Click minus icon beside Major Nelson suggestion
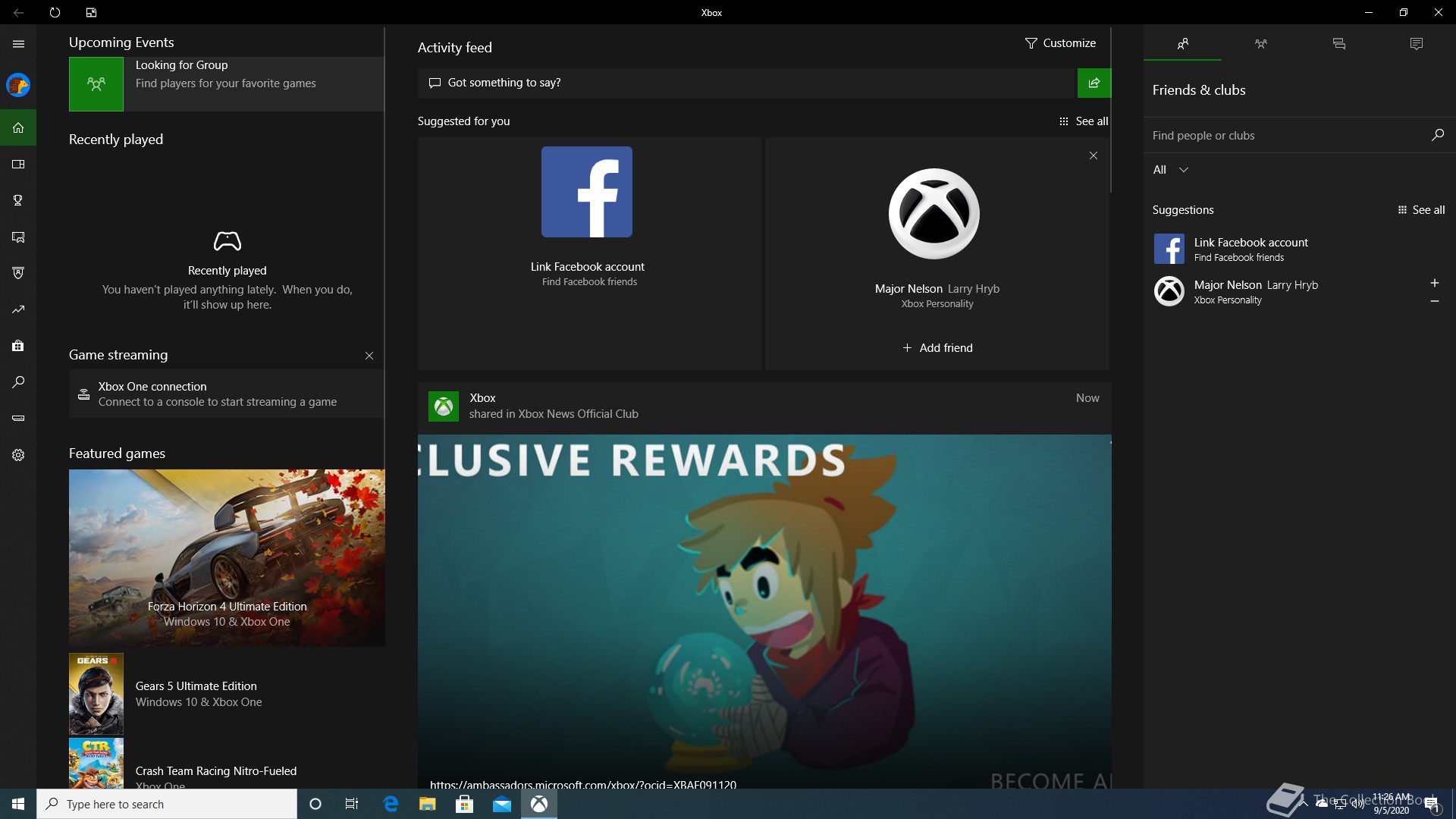 (1434, 301)
